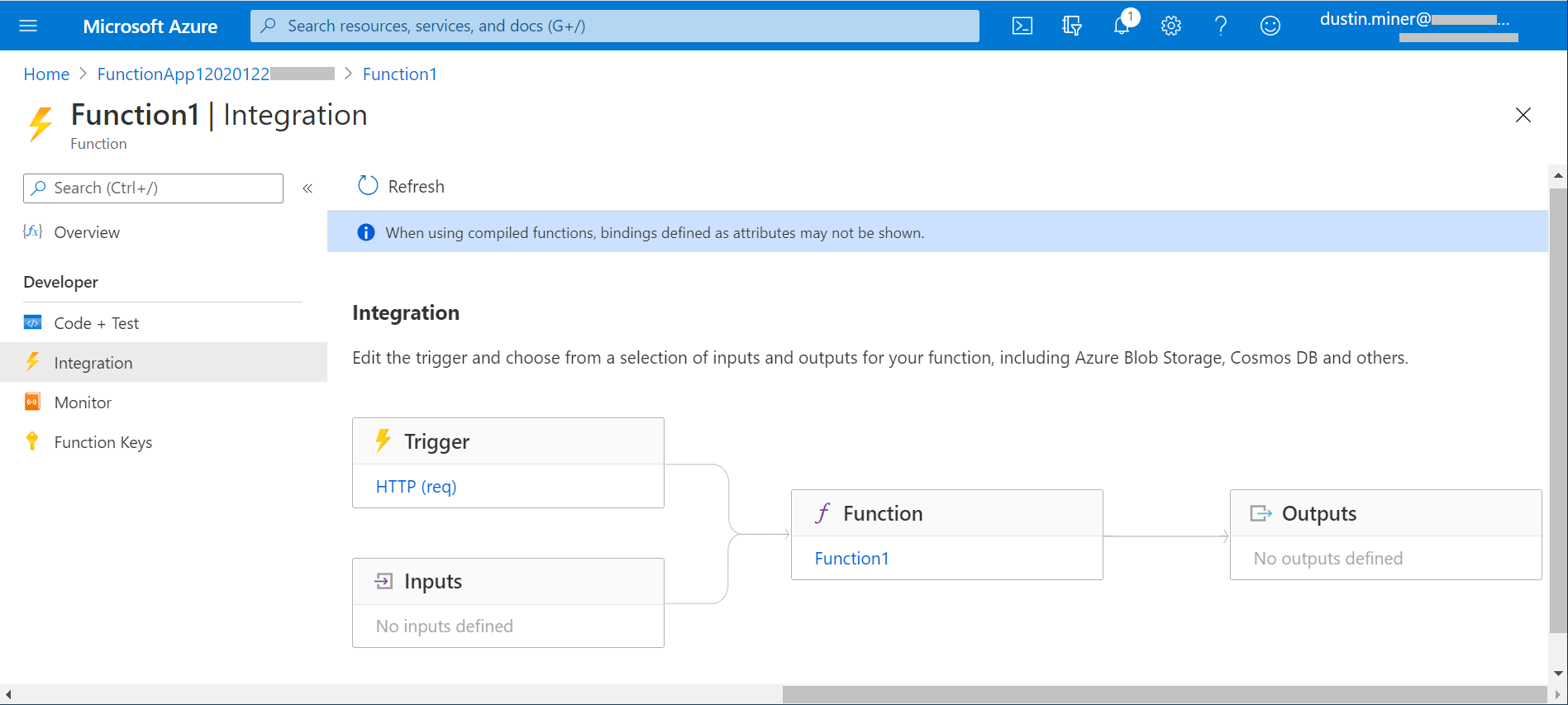Close the Function1 Integration blade
This screenshot has width=1568, height=705.
click(x=1523, y=115)
